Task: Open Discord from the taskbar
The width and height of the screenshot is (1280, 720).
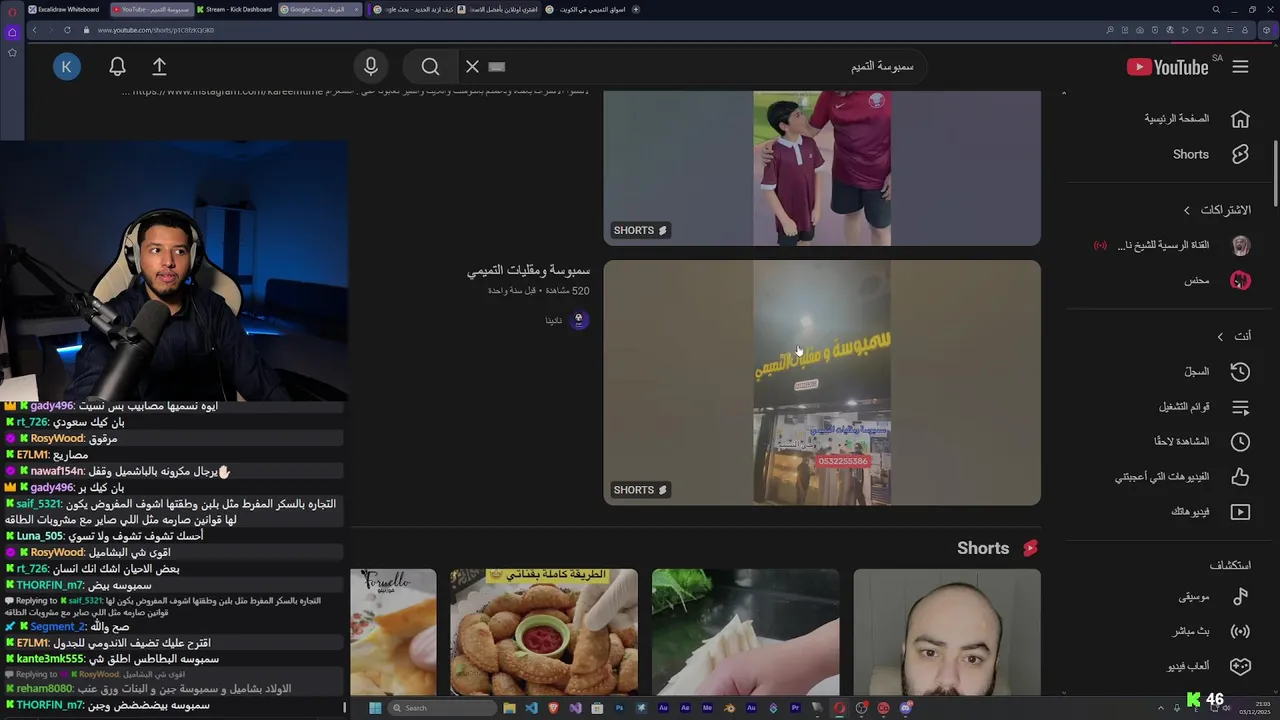Action: tap(905, 708)
